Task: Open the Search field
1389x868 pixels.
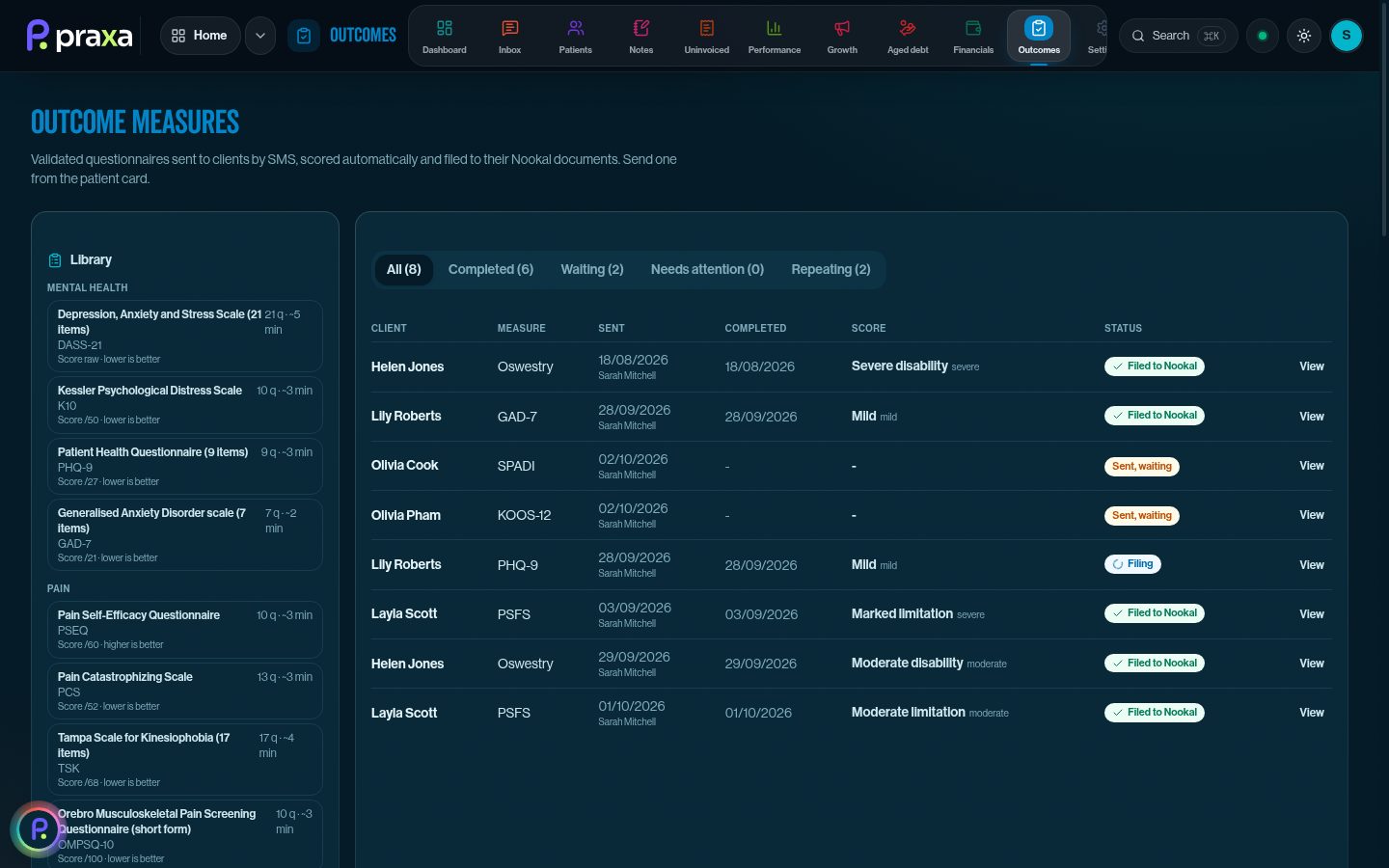Action: [1178, 36]
